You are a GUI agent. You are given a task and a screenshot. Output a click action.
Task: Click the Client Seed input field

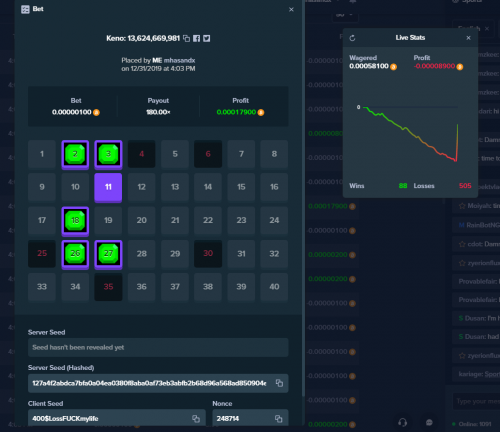coord(117,418)
